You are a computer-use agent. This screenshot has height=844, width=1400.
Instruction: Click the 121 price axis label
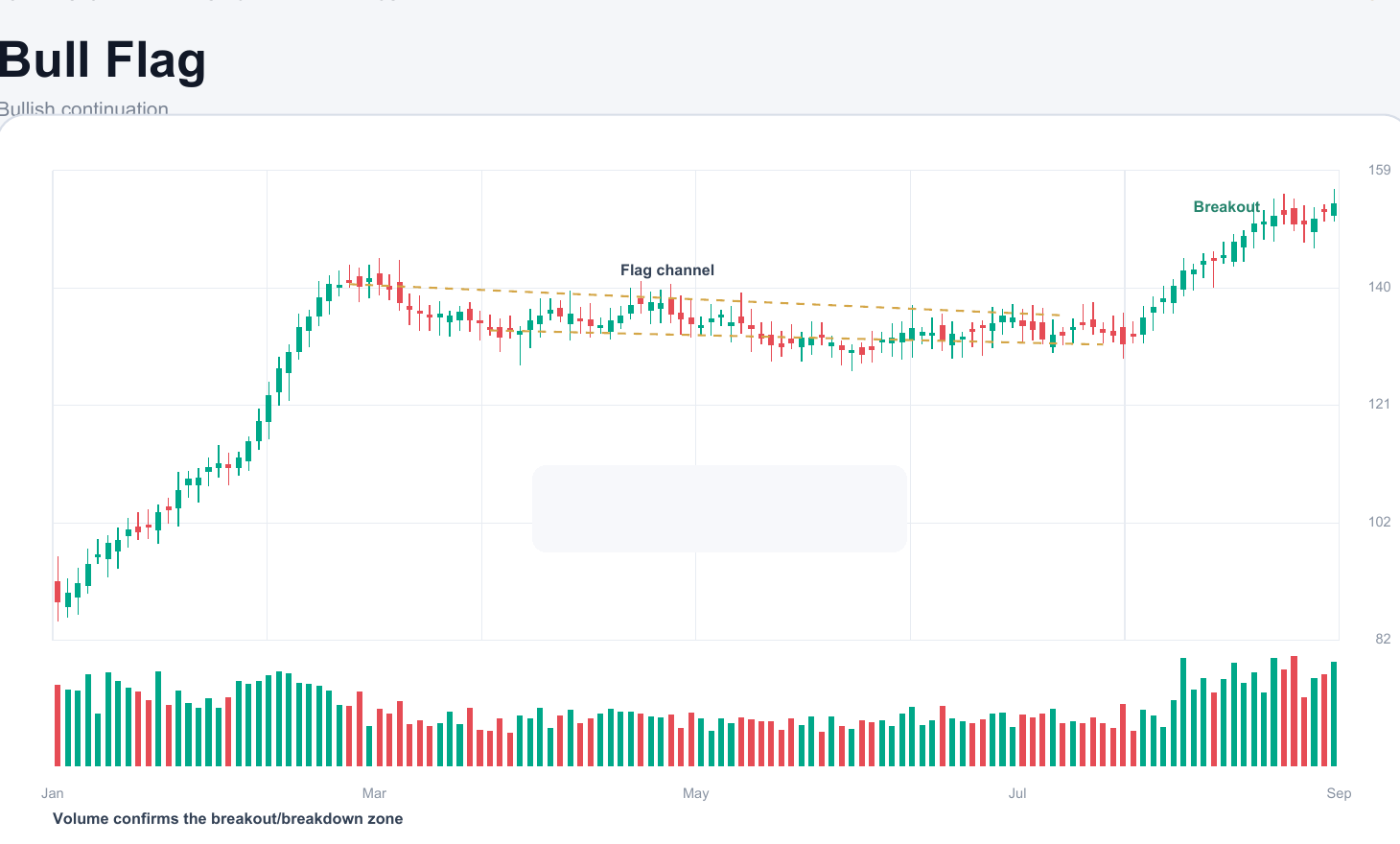pyautogui.click(x=1379, y=404)
